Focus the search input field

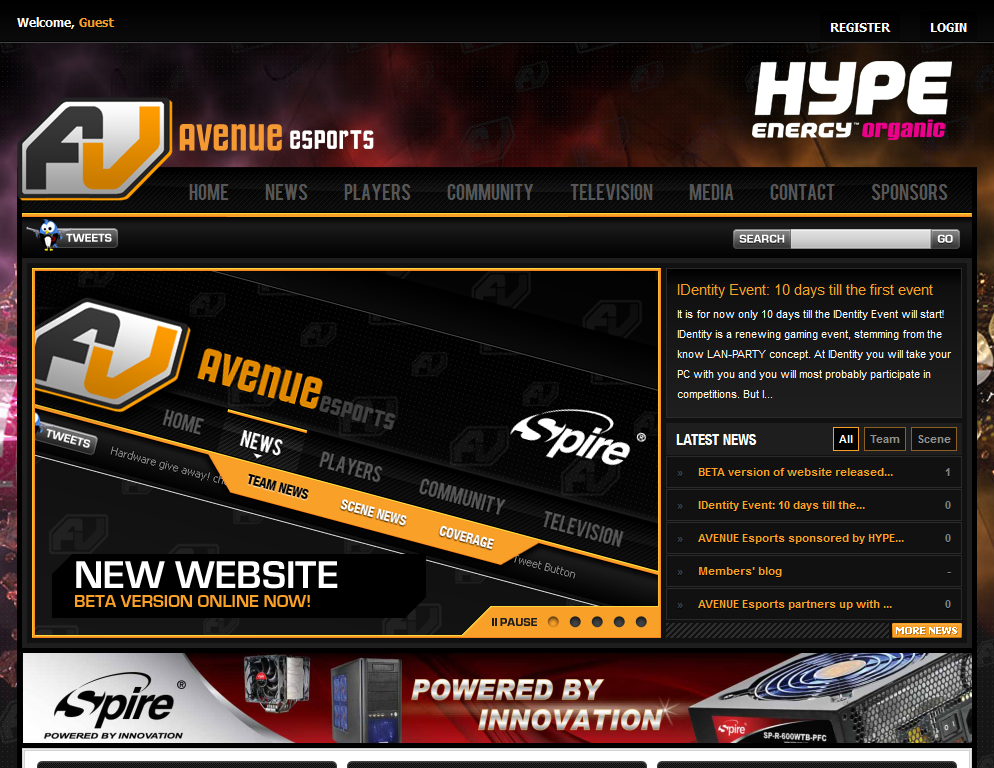point(860,239)
